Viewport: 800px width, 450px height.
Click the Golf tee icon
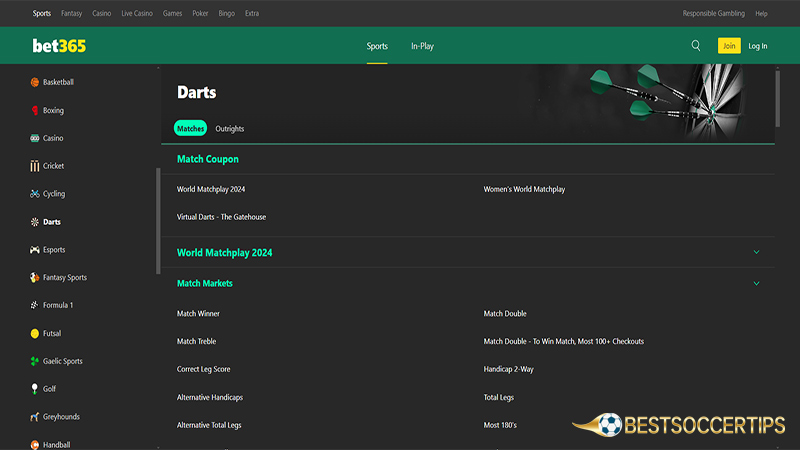35,389
